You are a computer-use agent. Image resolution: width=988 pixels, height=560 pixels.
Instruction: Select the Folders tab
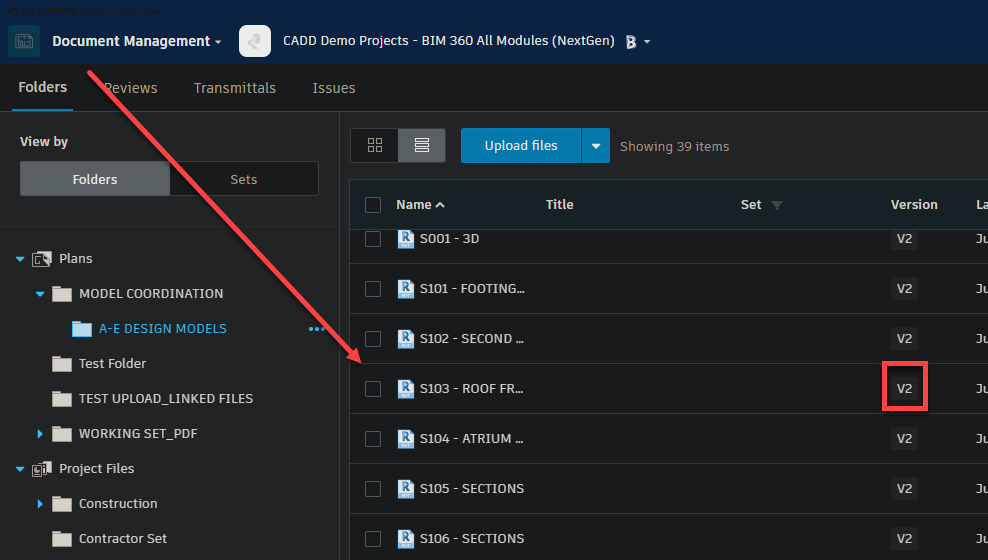pos(42,87)
